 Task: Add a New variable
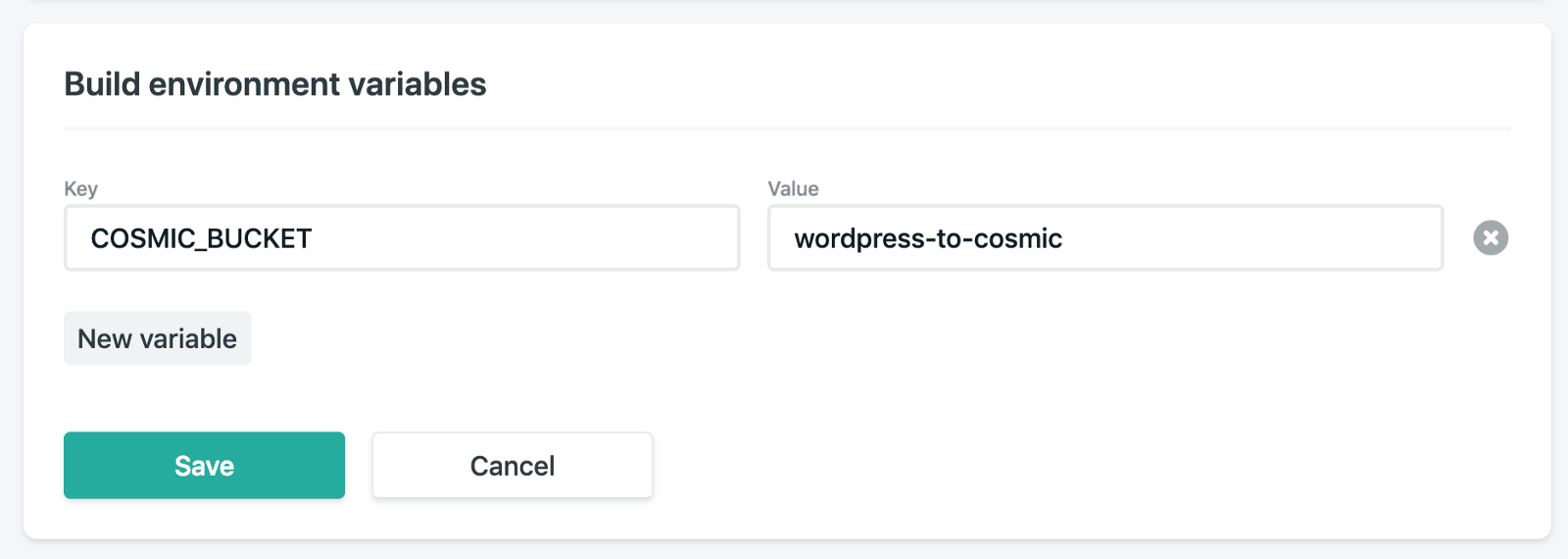pyautogui.click(x=157, y=338)
